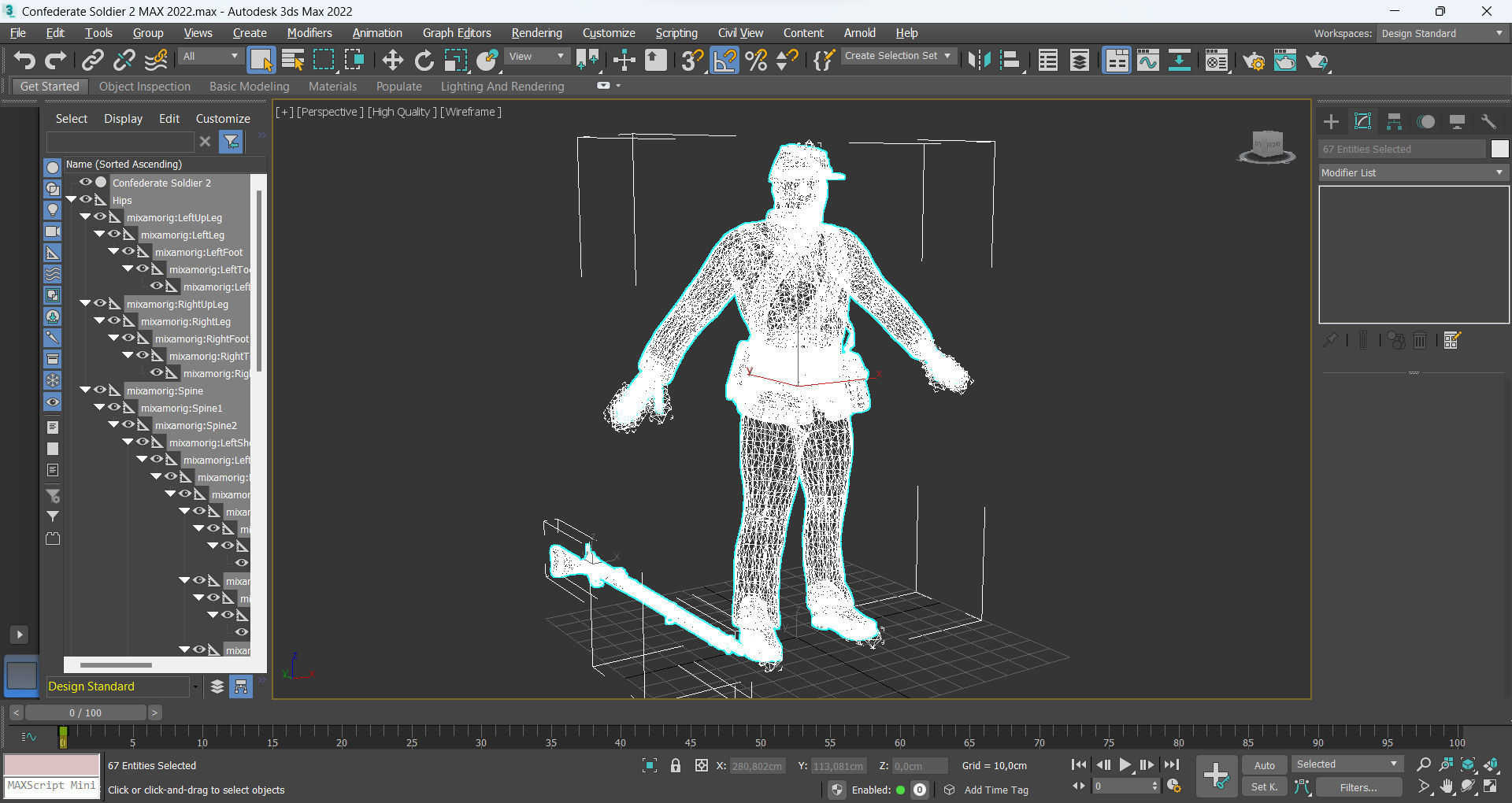Click the Set K. button
Viewport: 1512px width, 803px height.
click(x=1264, y=787)
